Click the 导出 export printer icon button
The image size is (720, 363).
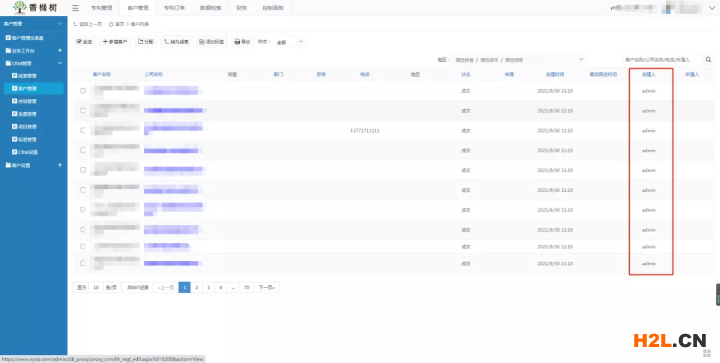[x=242, y=42]
